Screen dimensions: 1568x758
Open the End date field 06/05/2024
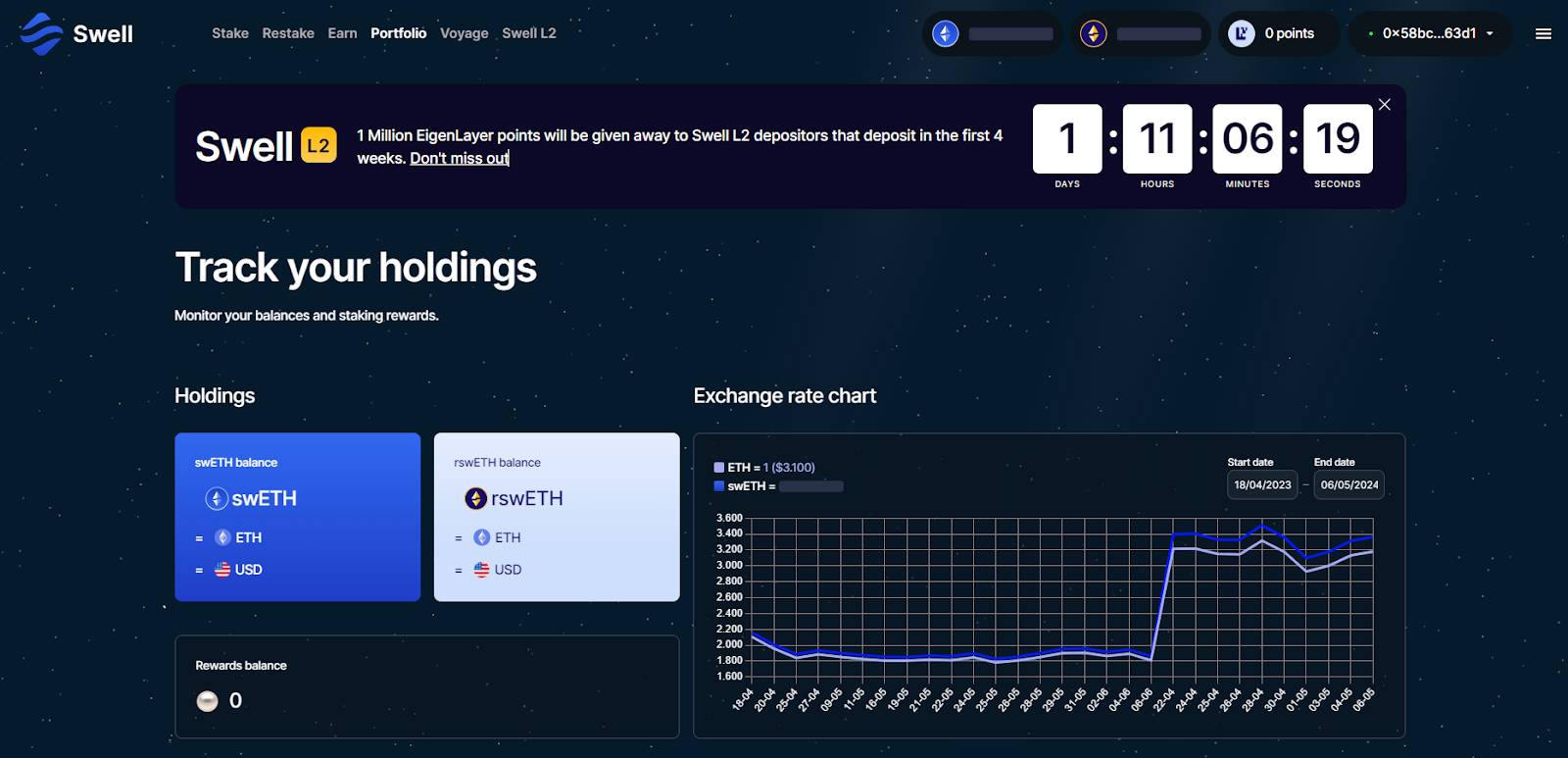(x=1348, y=484)
